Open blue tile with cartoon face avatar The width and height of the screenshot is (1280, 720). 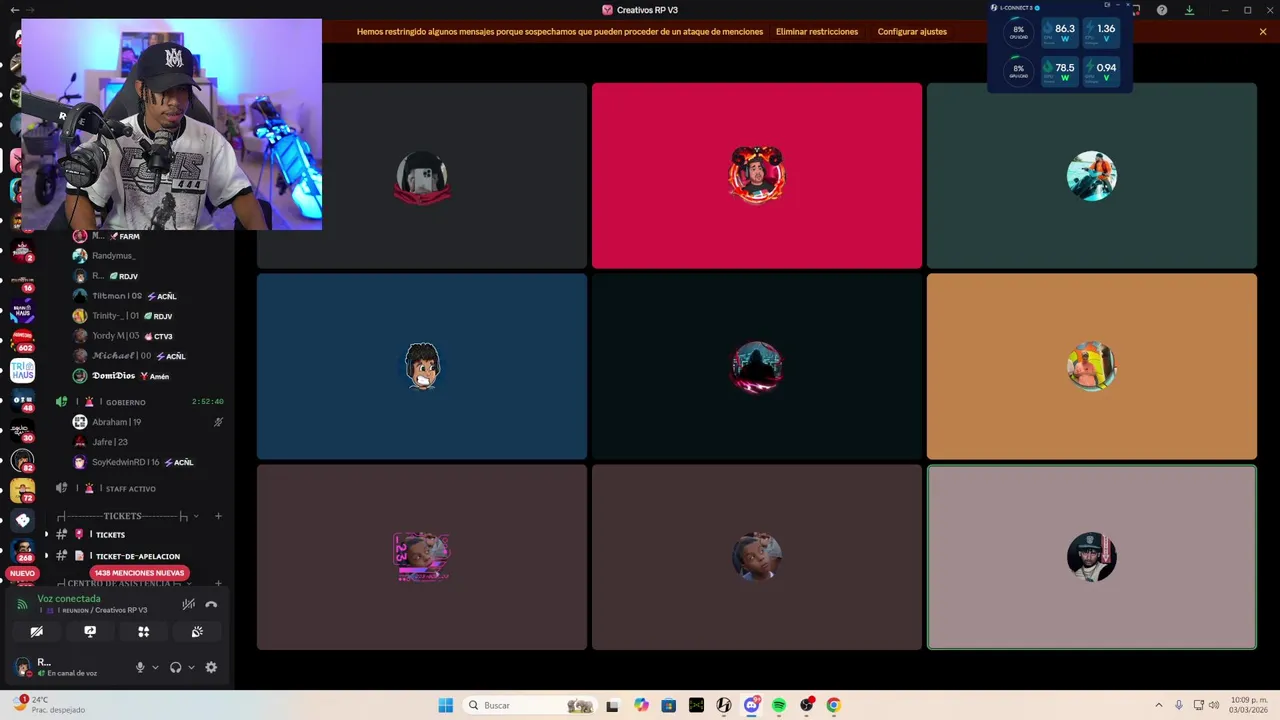[422, 366]
